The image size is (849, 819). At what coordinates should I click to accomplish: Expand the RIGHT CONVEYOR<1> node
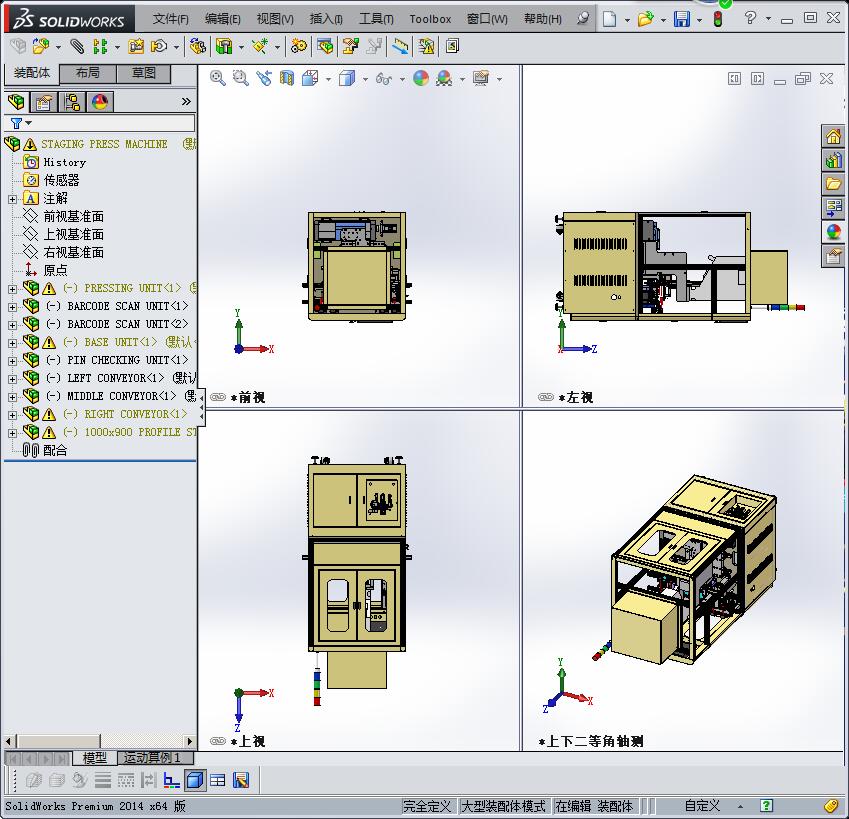12,415
